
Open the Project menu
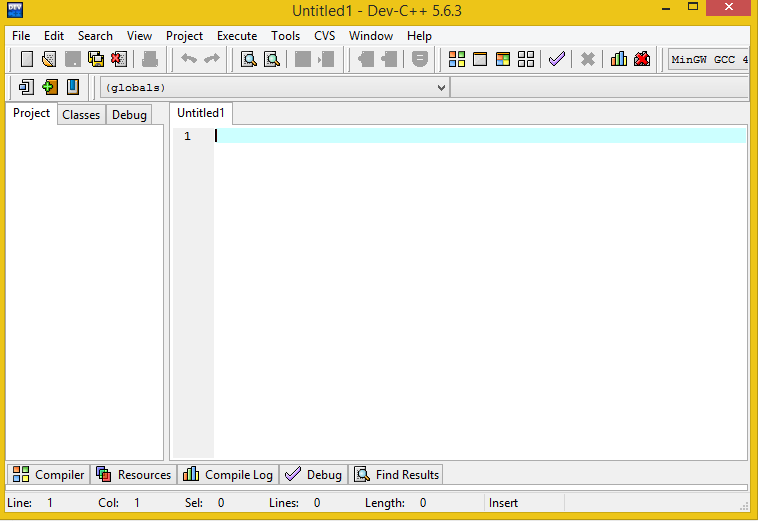point(184,36)
